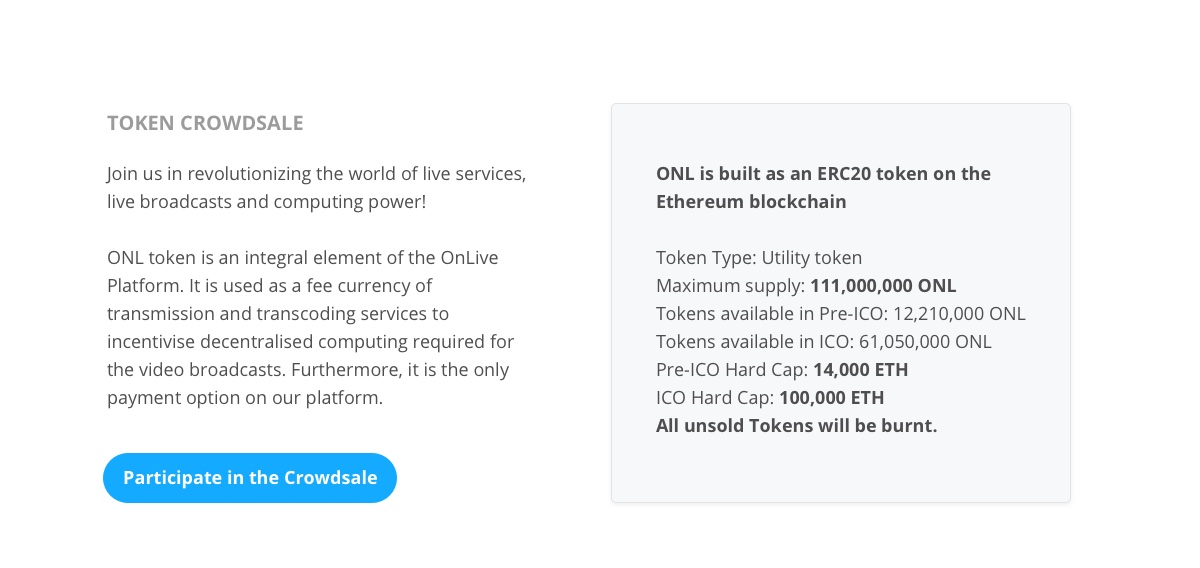Click the 'transmission and transcoding services' line

(x=278, y=313)
